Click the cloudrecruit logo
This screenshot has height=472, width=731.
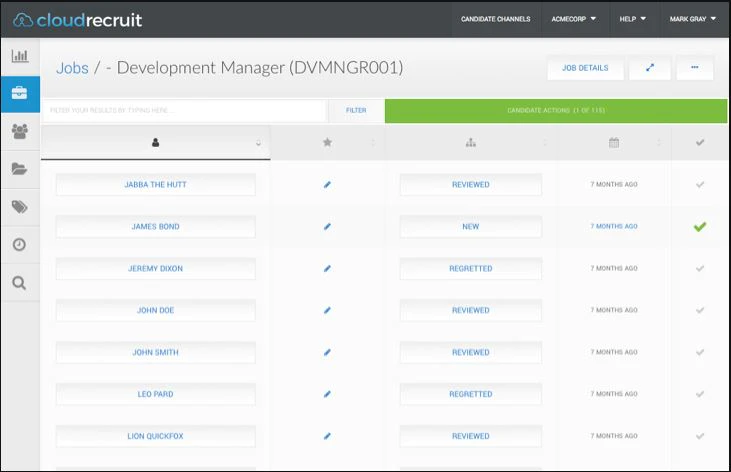pos(77,20)
